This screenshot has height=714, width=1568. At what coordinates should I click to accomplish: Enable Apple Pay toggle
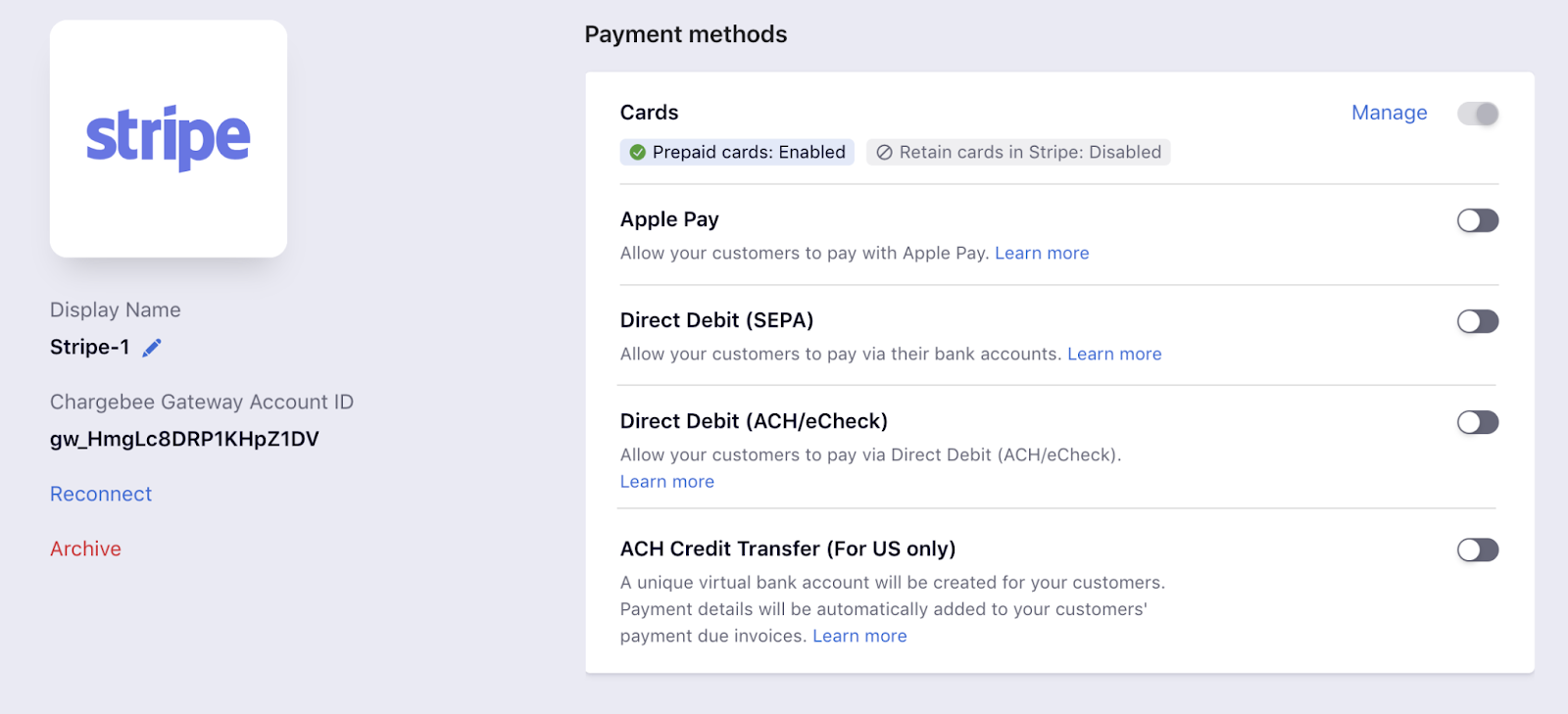[1478, 220]
